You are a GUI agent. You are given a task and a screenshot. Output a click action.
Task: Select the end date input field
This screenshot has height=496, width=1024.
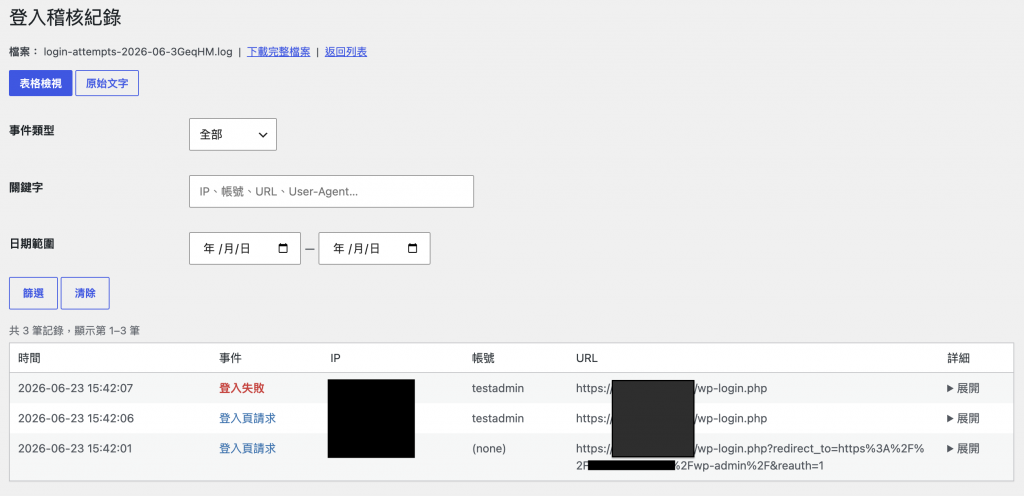pyautogui.click(x=374, y=249)
